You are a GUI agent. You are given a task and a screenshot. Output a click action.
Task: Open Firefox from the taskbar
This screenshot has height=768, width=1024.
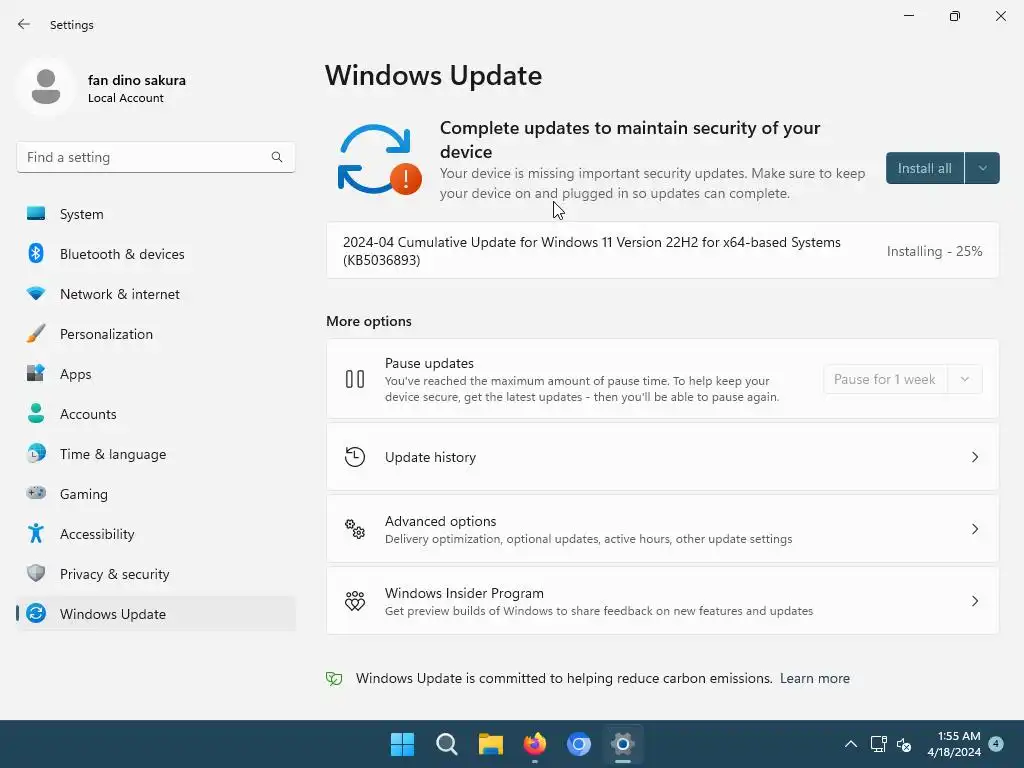pos(535,744)
